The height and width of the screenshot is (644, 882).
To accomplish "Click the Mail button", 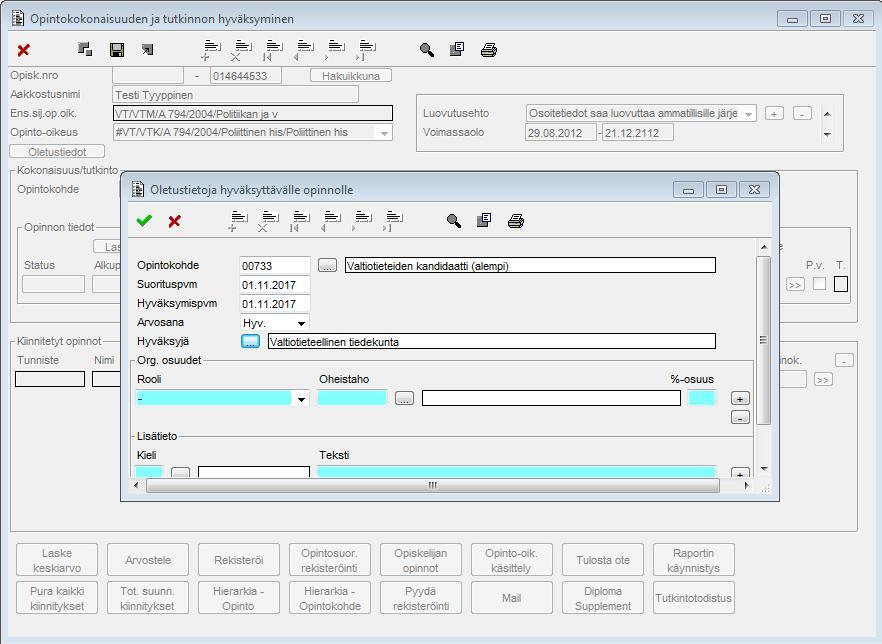I will point(511,598).
